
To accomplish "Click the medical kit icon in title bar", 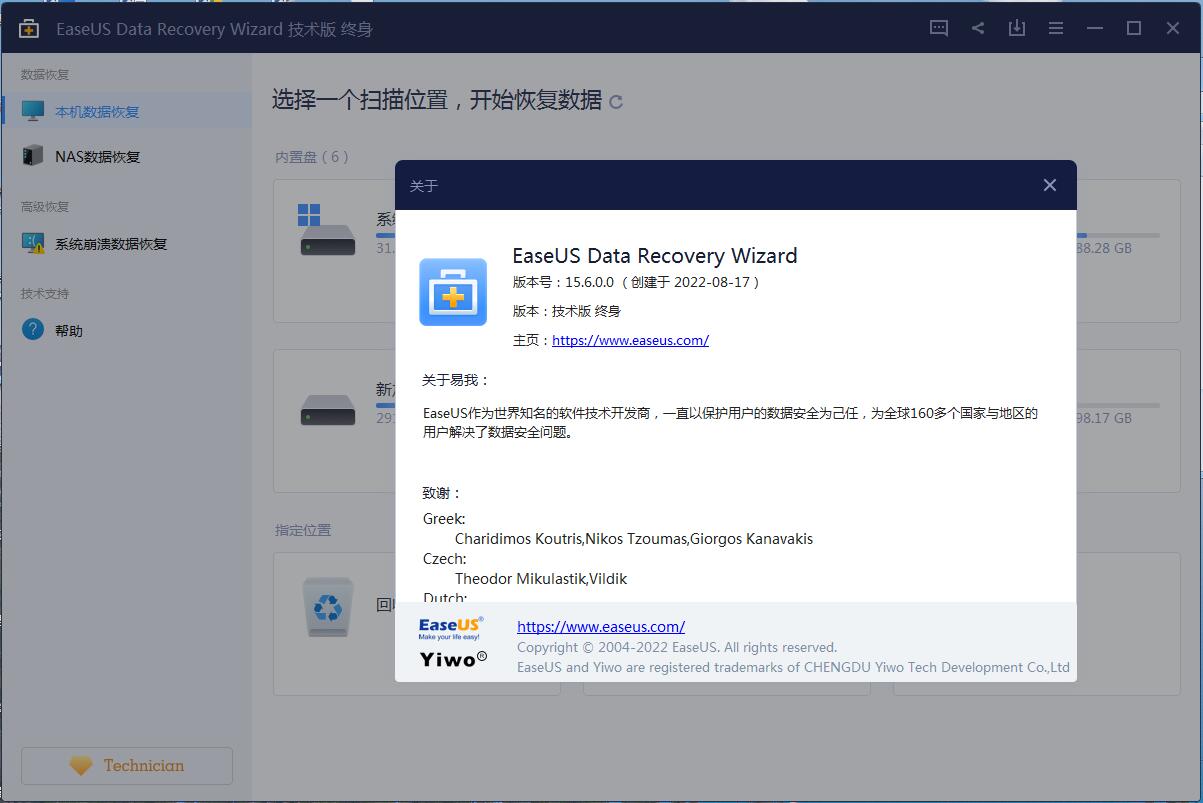I will pyautogui.click(x=29, y=28).
